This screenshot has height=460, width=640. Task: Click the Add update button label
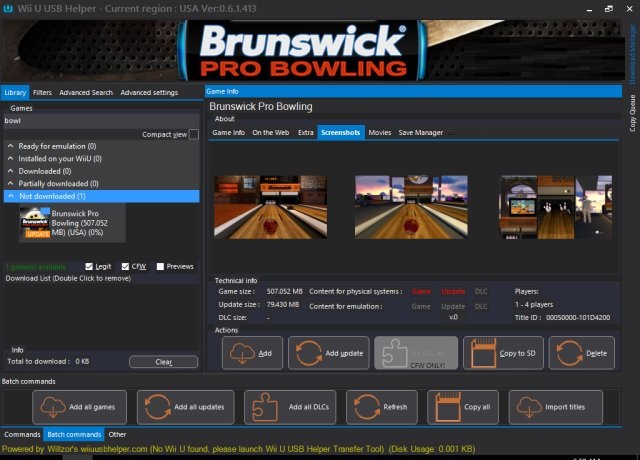[x=344, y=353]
